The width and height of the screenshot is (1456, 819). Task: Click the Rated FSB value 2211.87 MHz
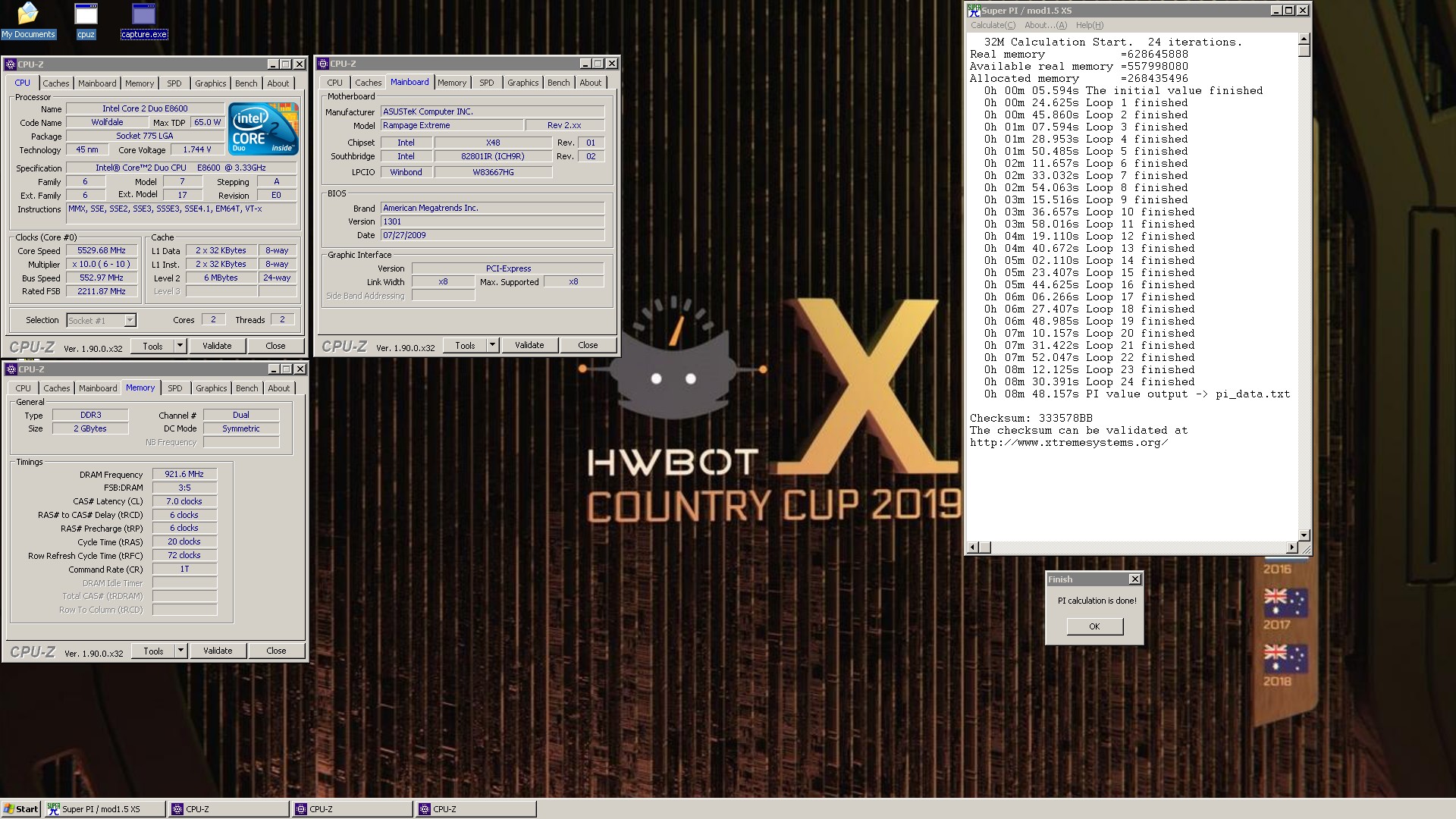click(x=102, y=292)
